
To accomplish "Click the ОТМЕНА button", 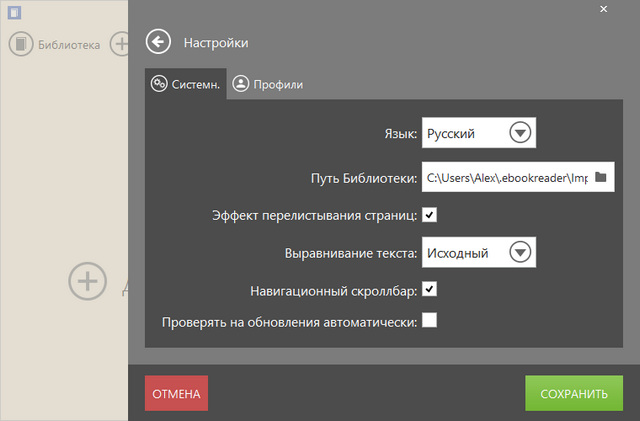I will 176,393.
